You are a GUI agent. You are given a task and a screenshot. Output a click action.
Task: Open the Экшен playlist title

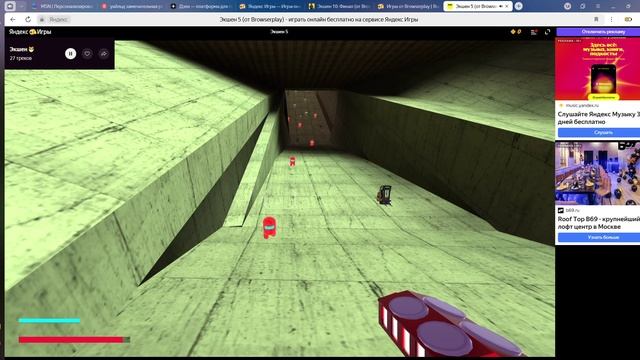click(x=22, y=49)
